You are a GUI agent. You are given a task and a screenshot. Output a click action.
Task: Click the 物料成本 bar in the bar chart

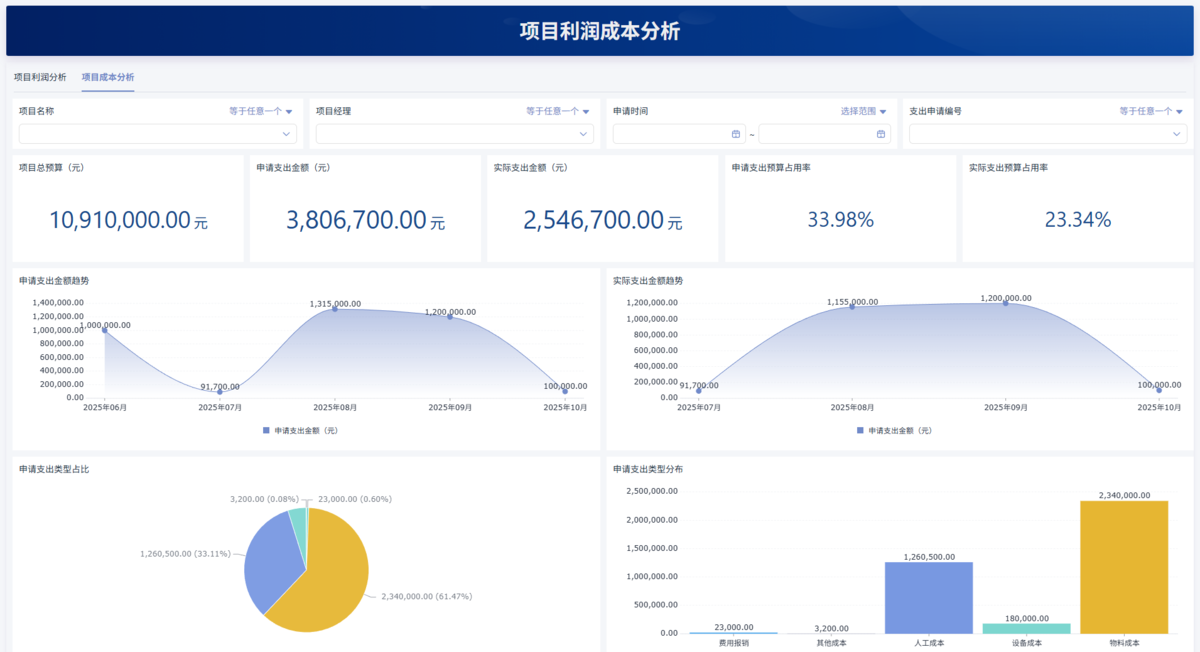tap(1124, 566)
